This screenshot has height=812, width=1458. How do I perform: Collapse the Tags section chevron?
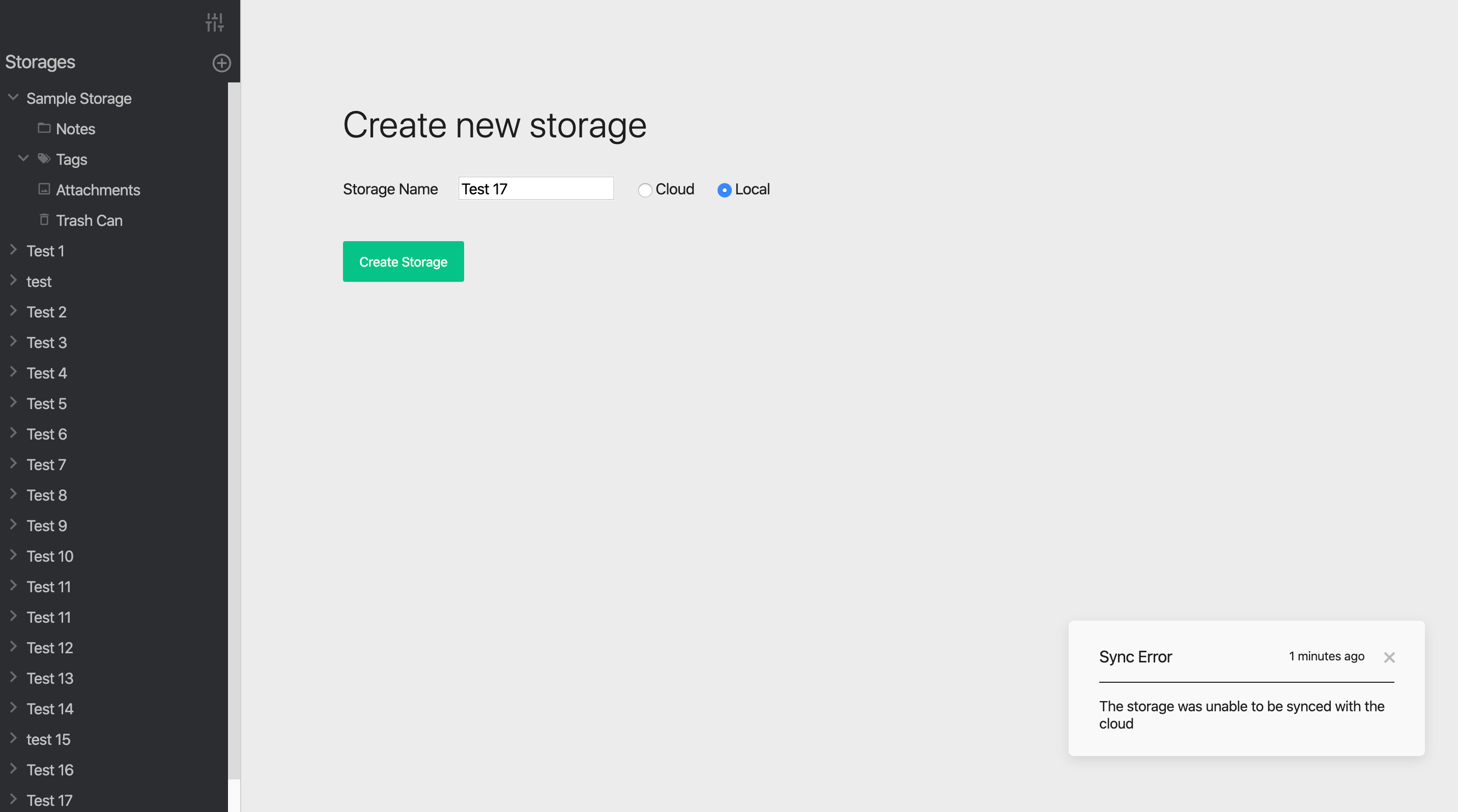click(23, 158)
